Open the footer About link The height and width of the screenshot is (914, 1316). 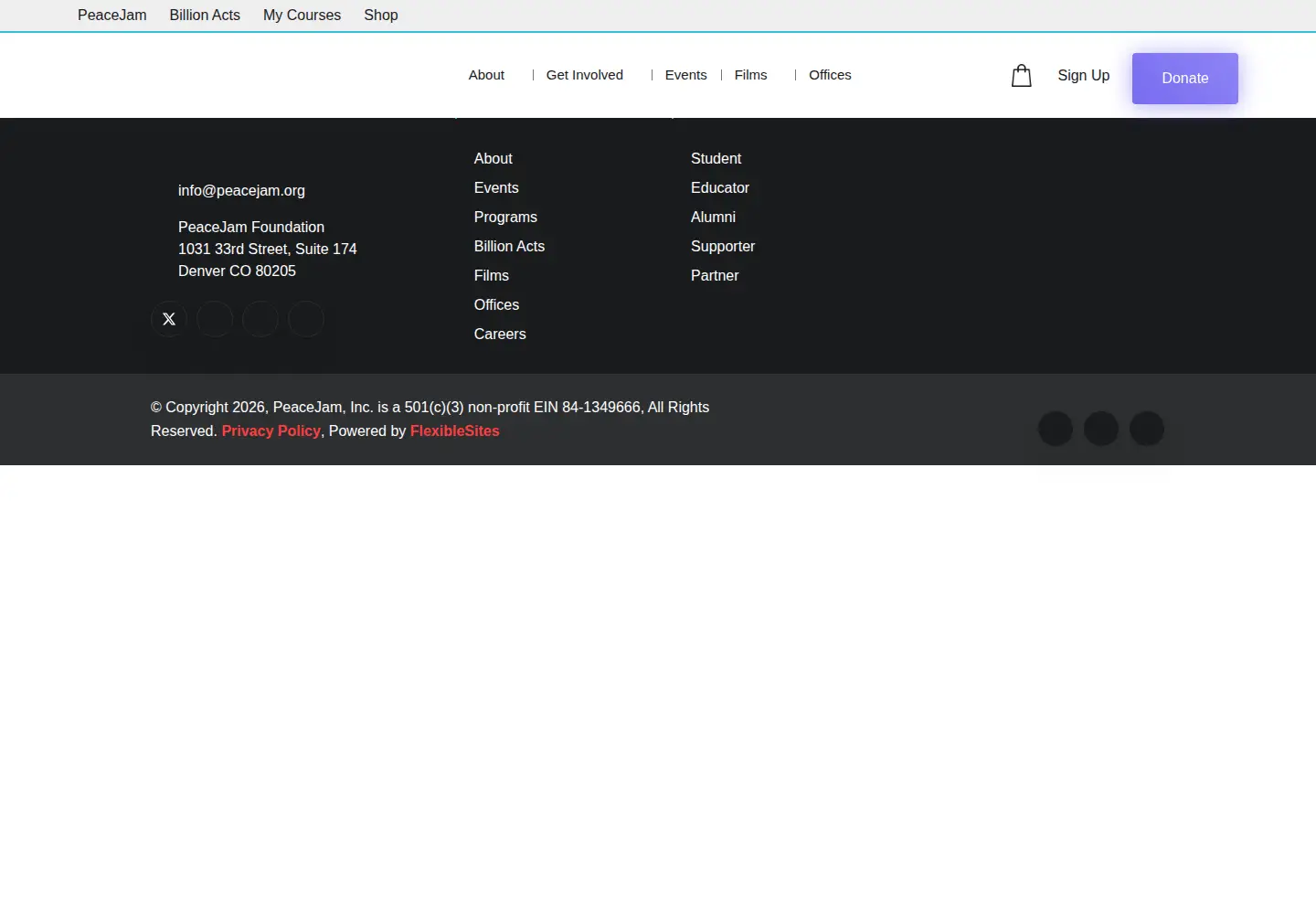(493, 159)
